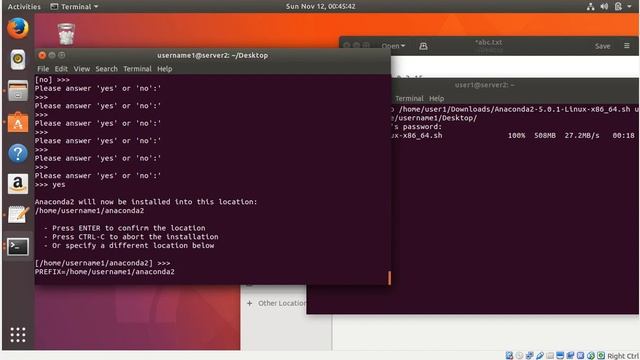
Task: Click the 00:18 elapsed time in user1 terminal
Action: coord(624,136)
